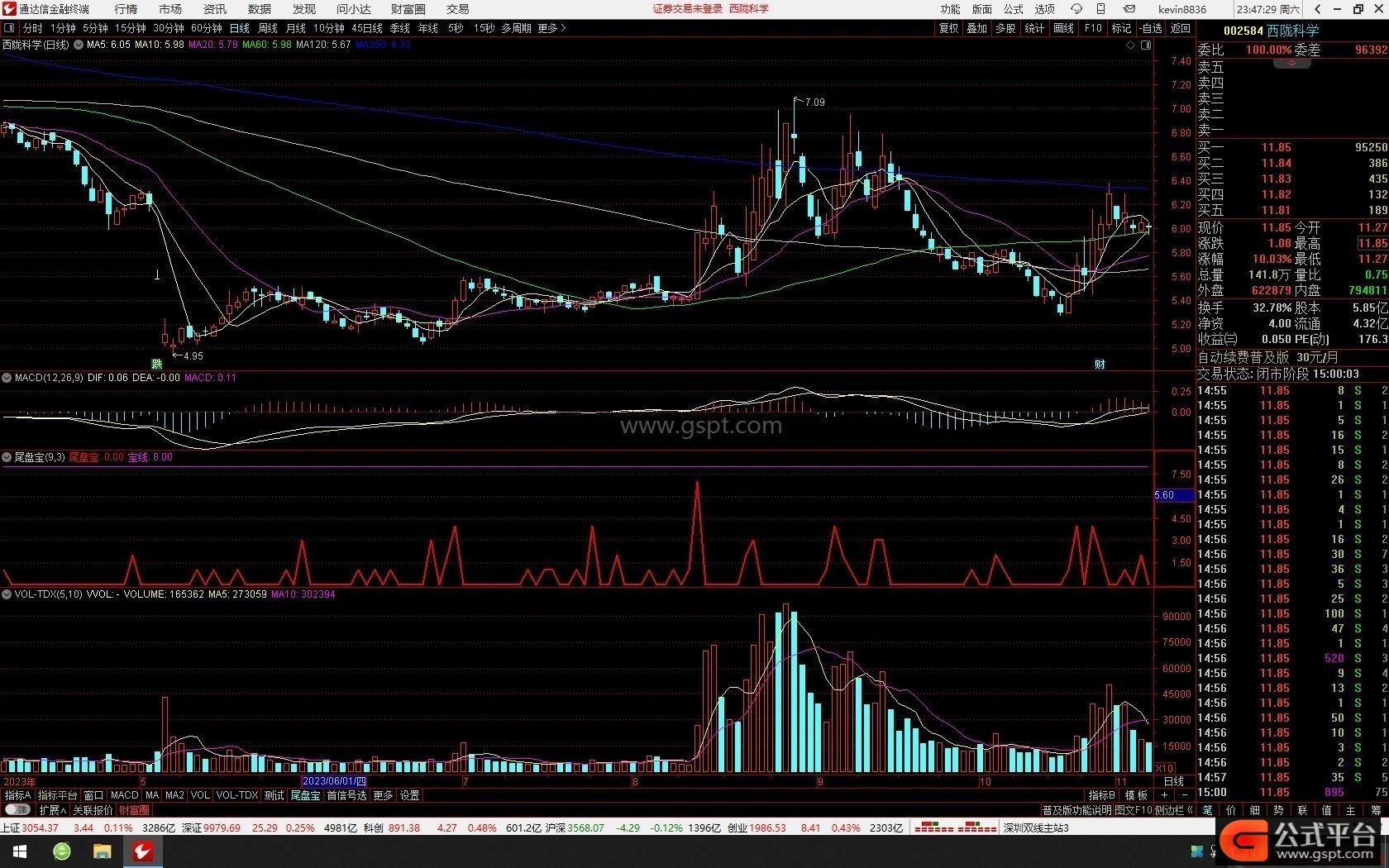Open 图文F10 link
Image resolution: width=1389 pixels, height=868 pixels.
(x=1133, y=810)
